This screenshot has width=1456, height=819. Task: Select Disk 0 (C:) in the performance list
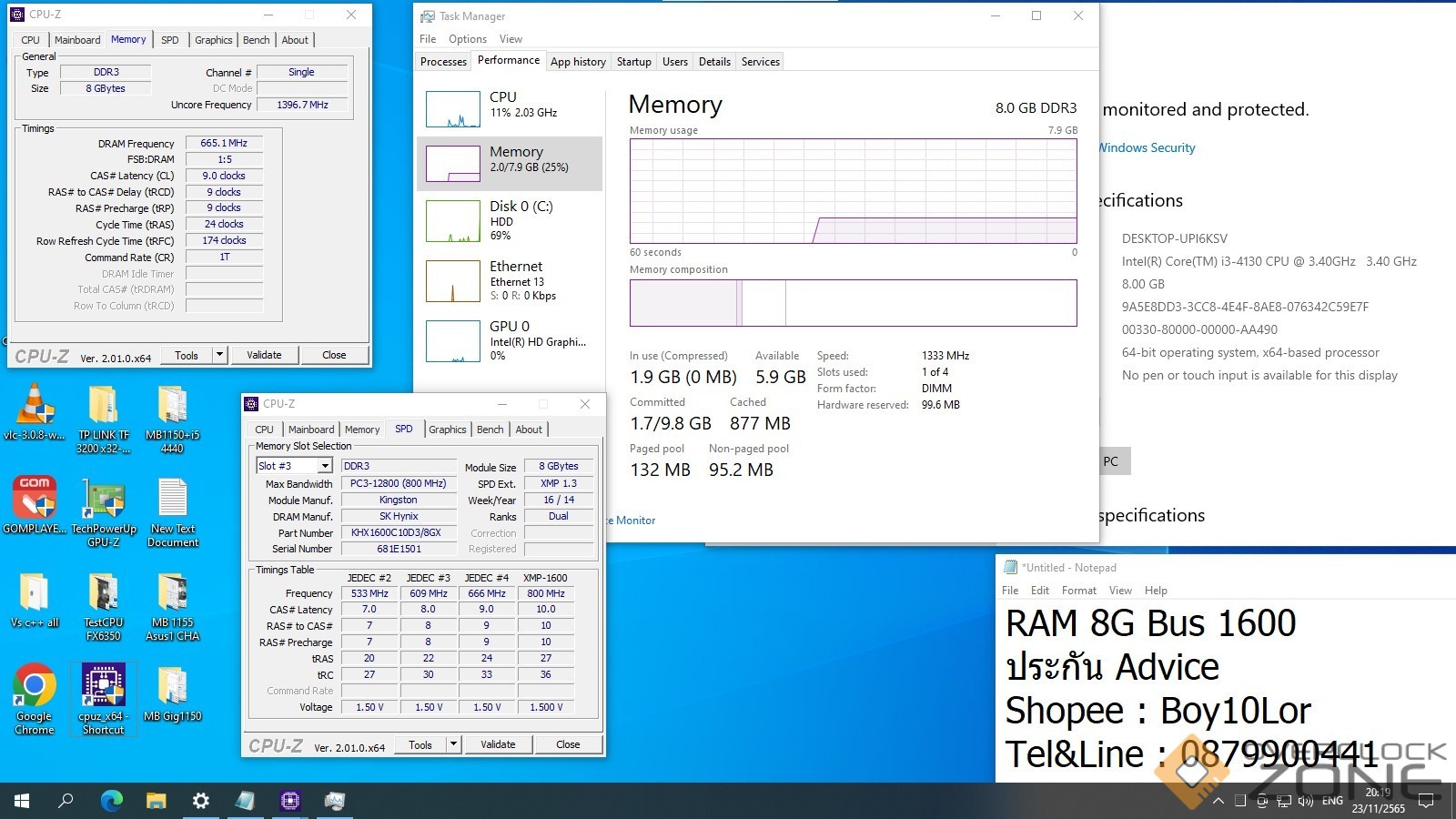coord(510,219)
